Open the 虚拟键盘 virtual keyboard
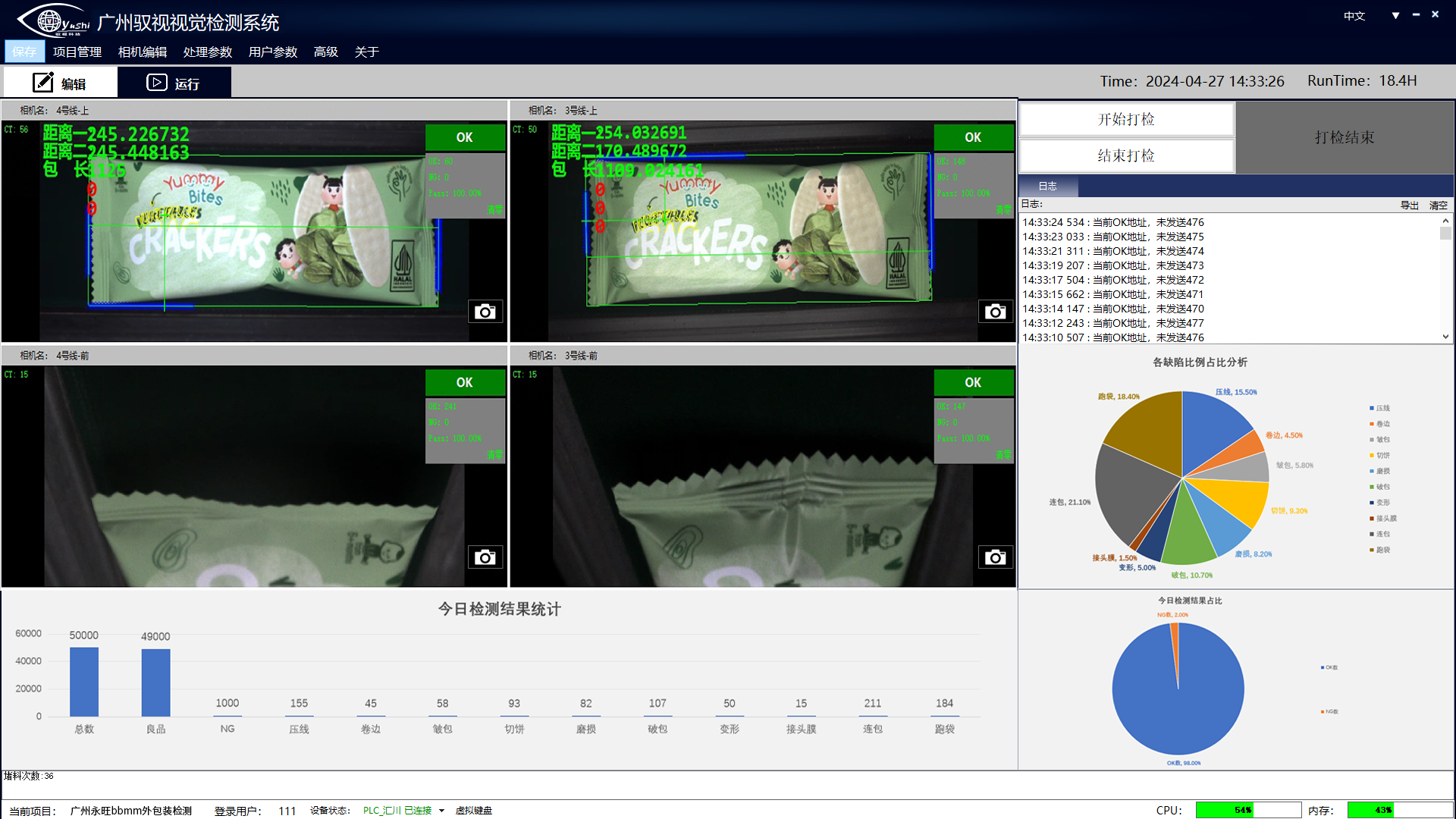The image size is (1456, 819). (474, 811)
